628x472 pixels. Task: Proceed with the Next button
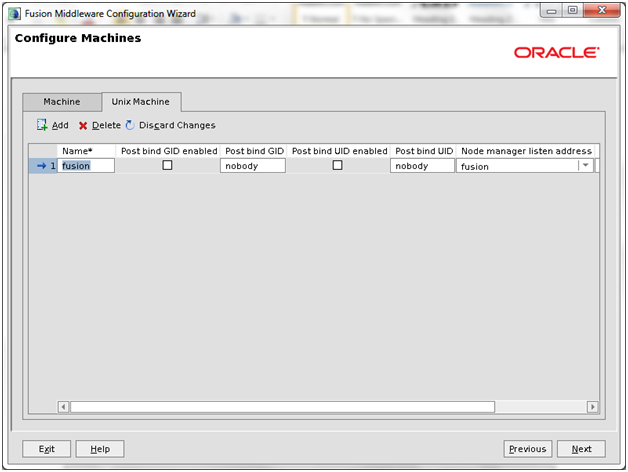581,449
